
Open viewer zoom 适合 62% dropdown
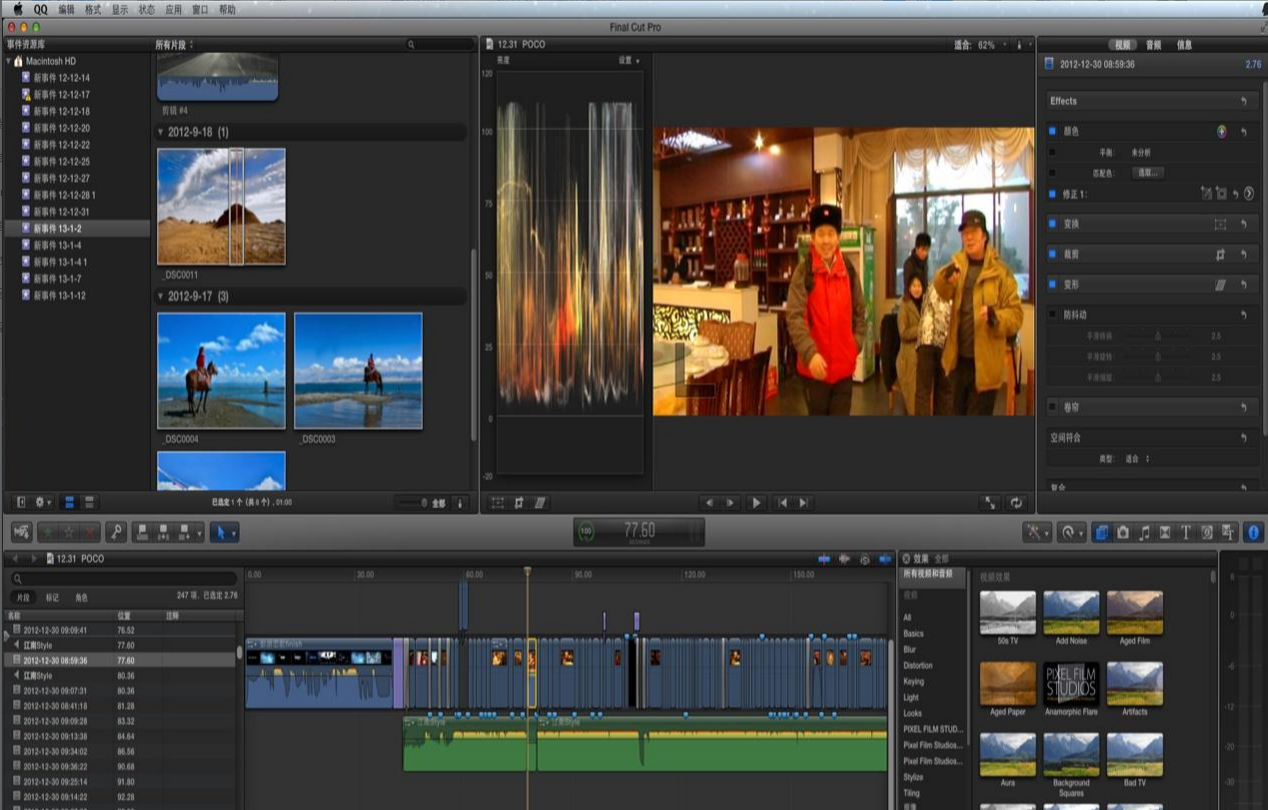tap(979, 45)
